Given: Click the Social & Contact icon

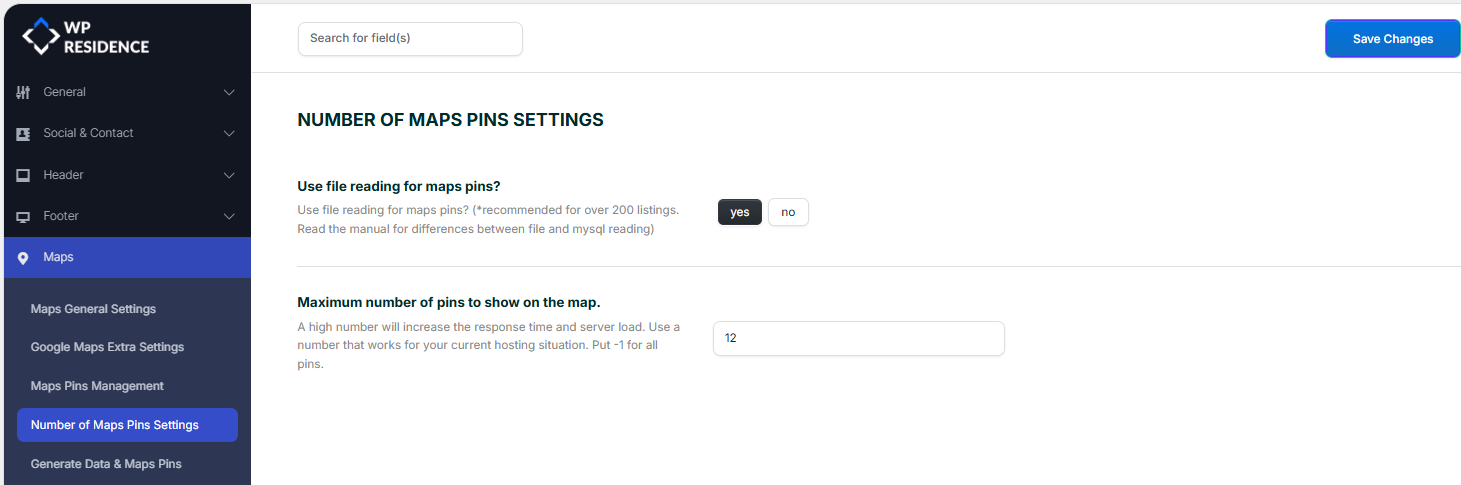Looking at the screenshot, I should pos(23,134).
